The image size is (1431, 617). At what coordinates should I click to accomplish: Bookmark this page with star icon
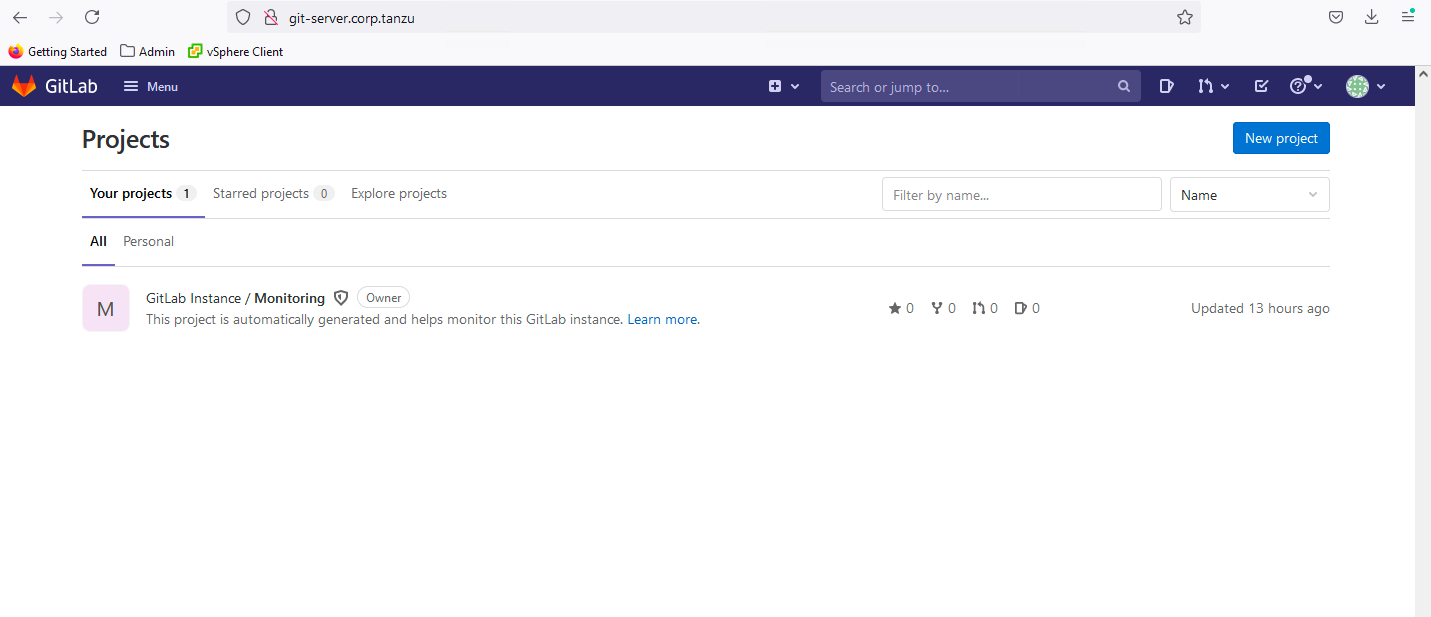[x=1185, y=17]
